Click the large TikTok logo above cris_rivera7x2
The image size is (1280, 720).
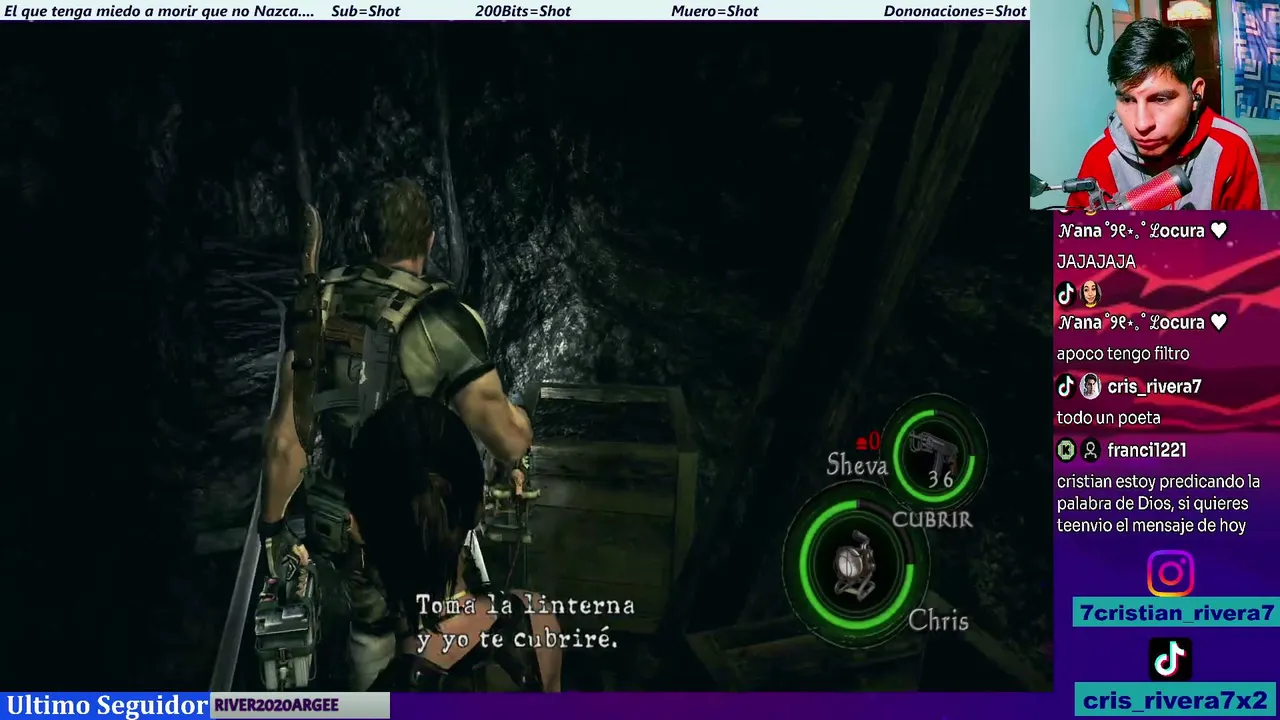(1170, 659)
